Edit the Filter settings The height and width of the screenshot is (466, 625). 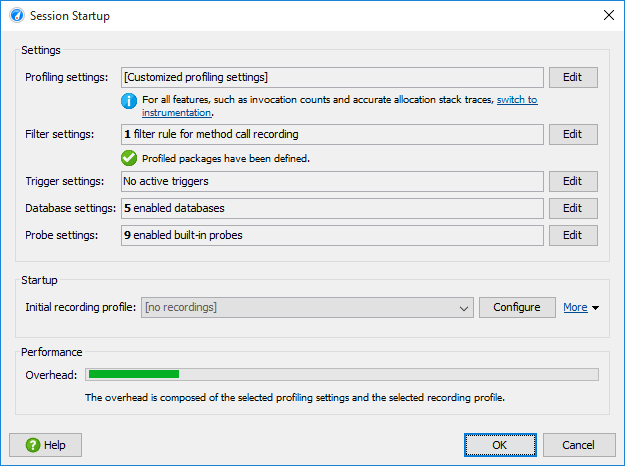pyautogui.click(x=573, y=134)
